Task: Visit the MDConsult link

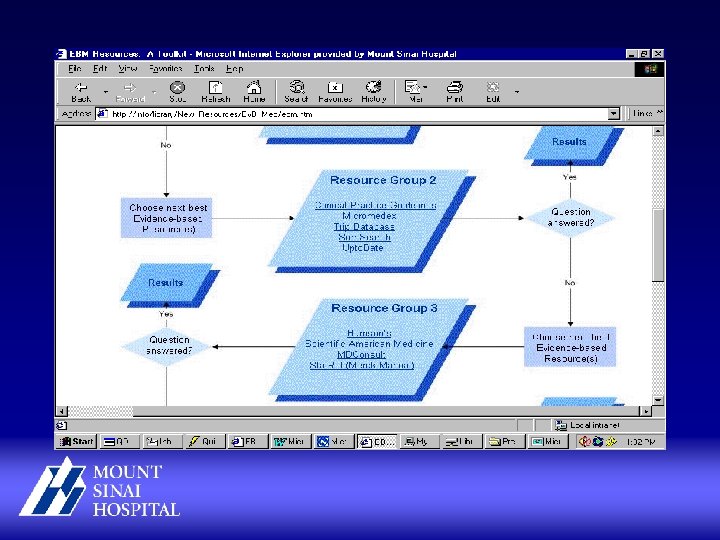Action: (361, 354)
